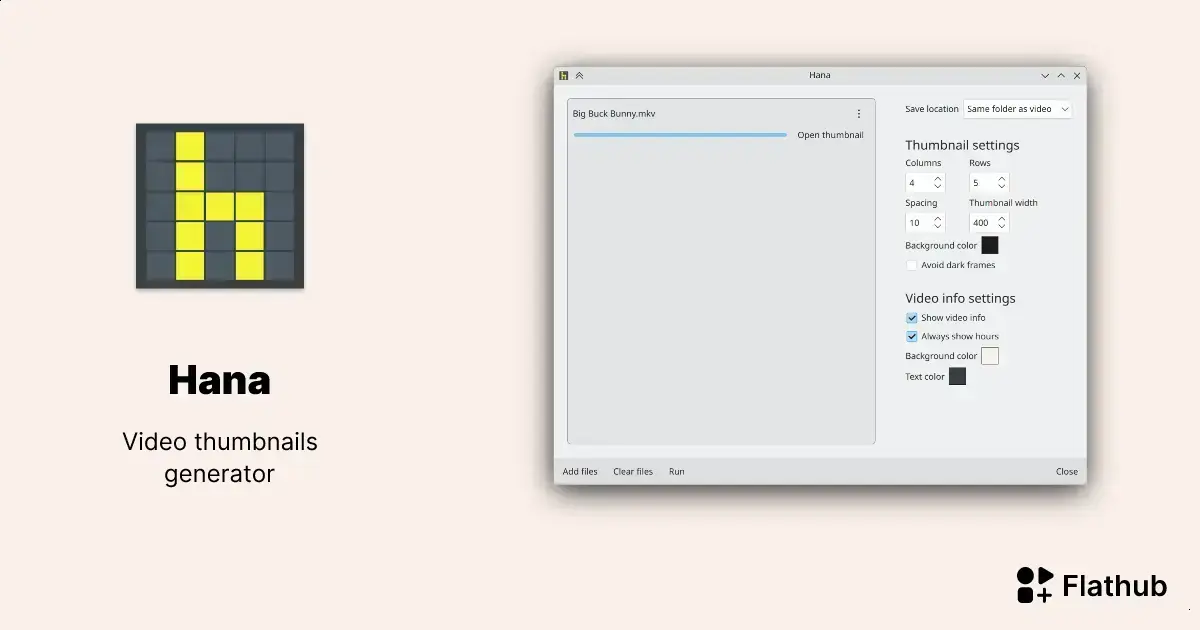Pick video info Background color light swatch
The image size is (1200, 630).
point(990,356)
